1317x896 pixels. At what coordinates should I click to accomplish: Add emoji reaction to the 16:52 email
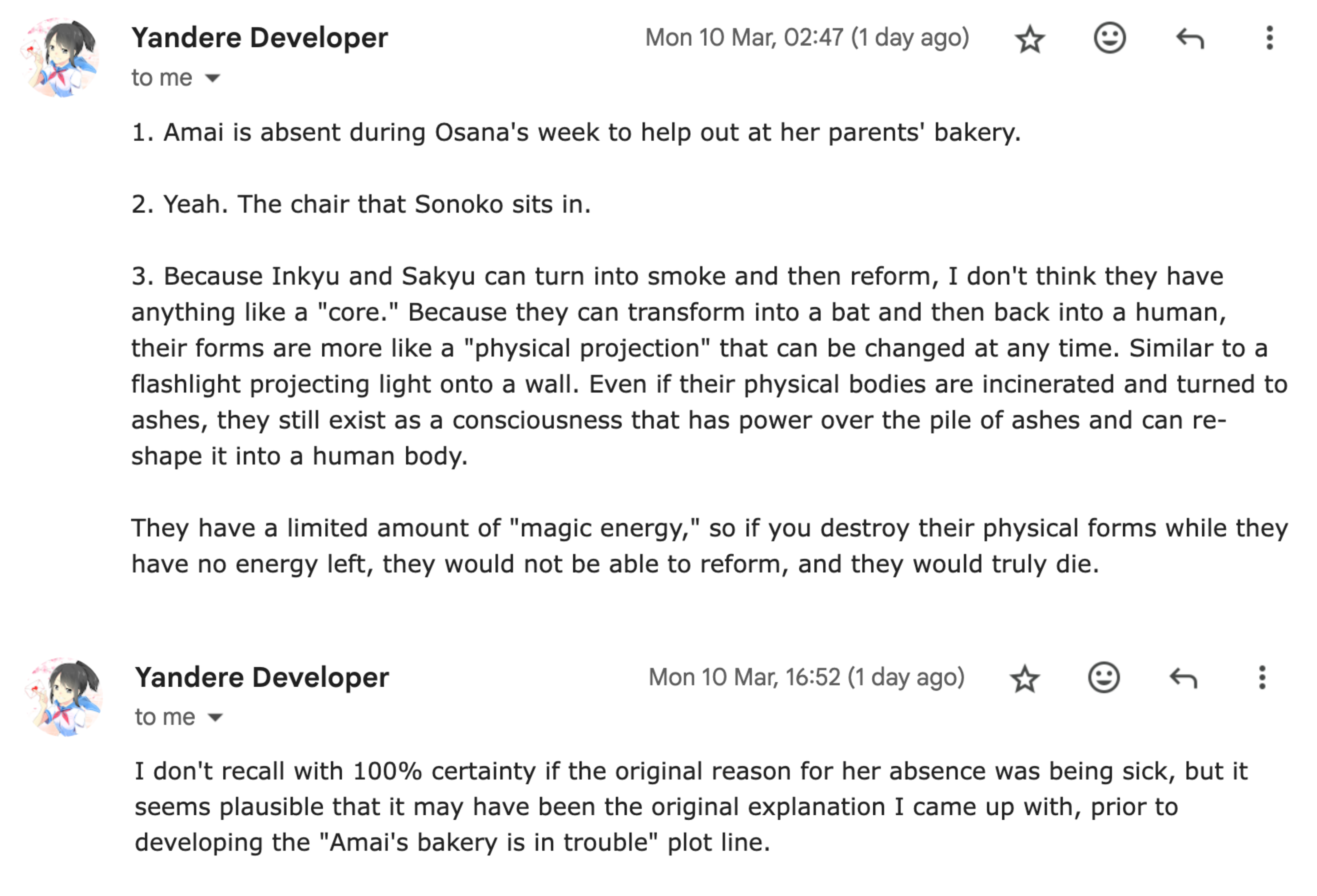click(1104, 678)
